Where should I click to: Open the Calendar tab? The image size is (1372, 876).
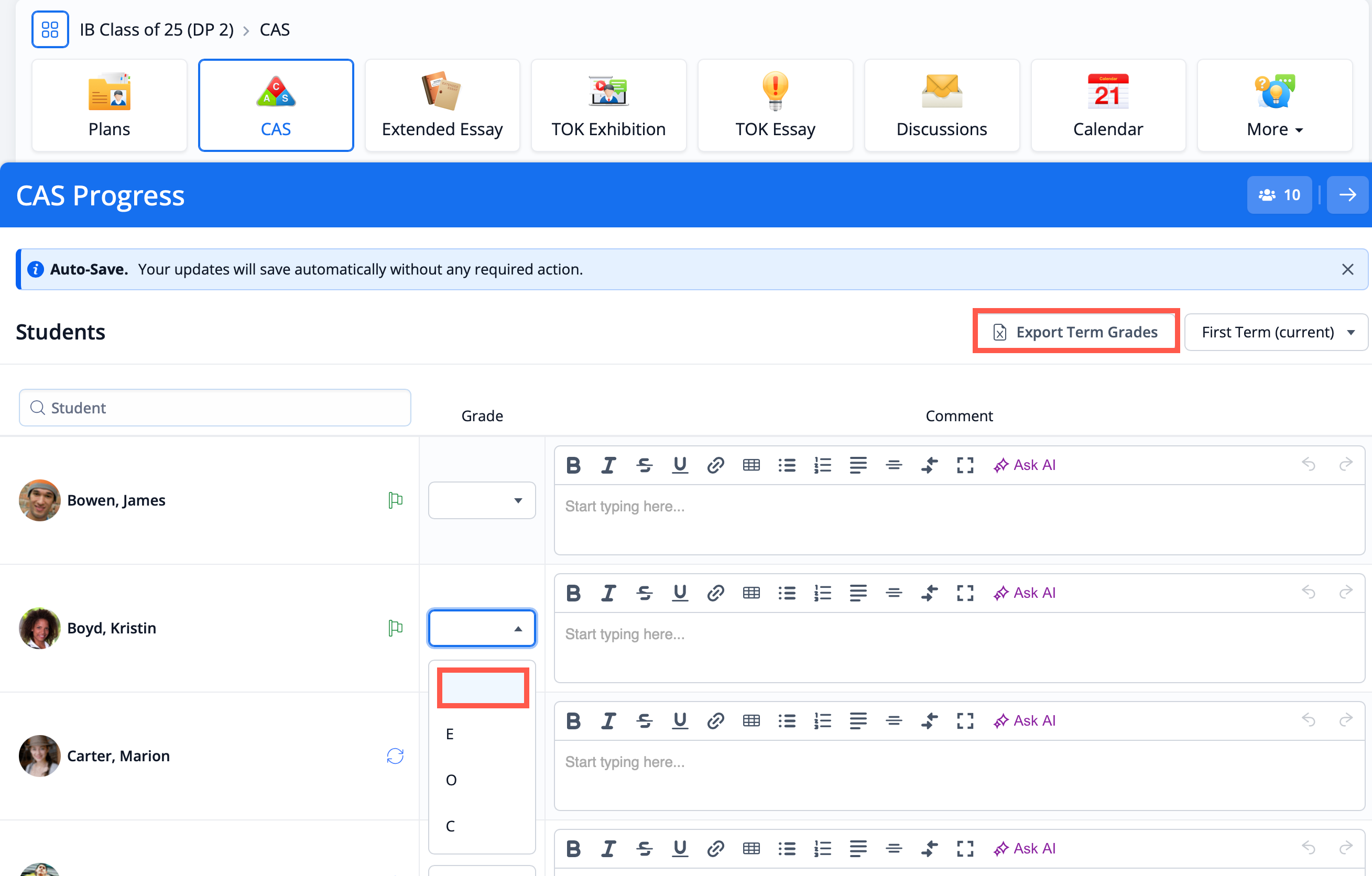point(1108,105)
